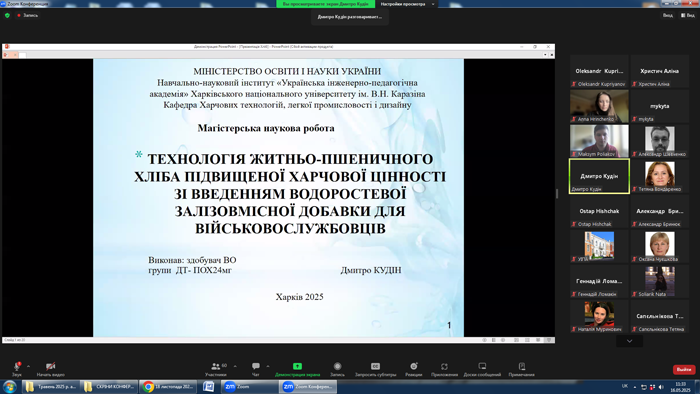Show hidden tray icons arrow

(x=635, y=387)
